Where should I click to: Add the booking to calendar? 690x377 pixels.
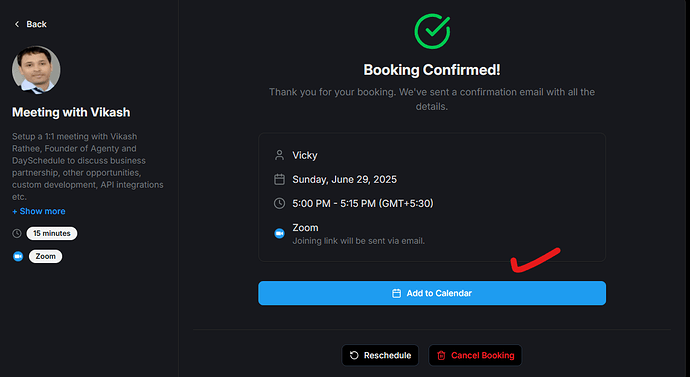point(432,293)
